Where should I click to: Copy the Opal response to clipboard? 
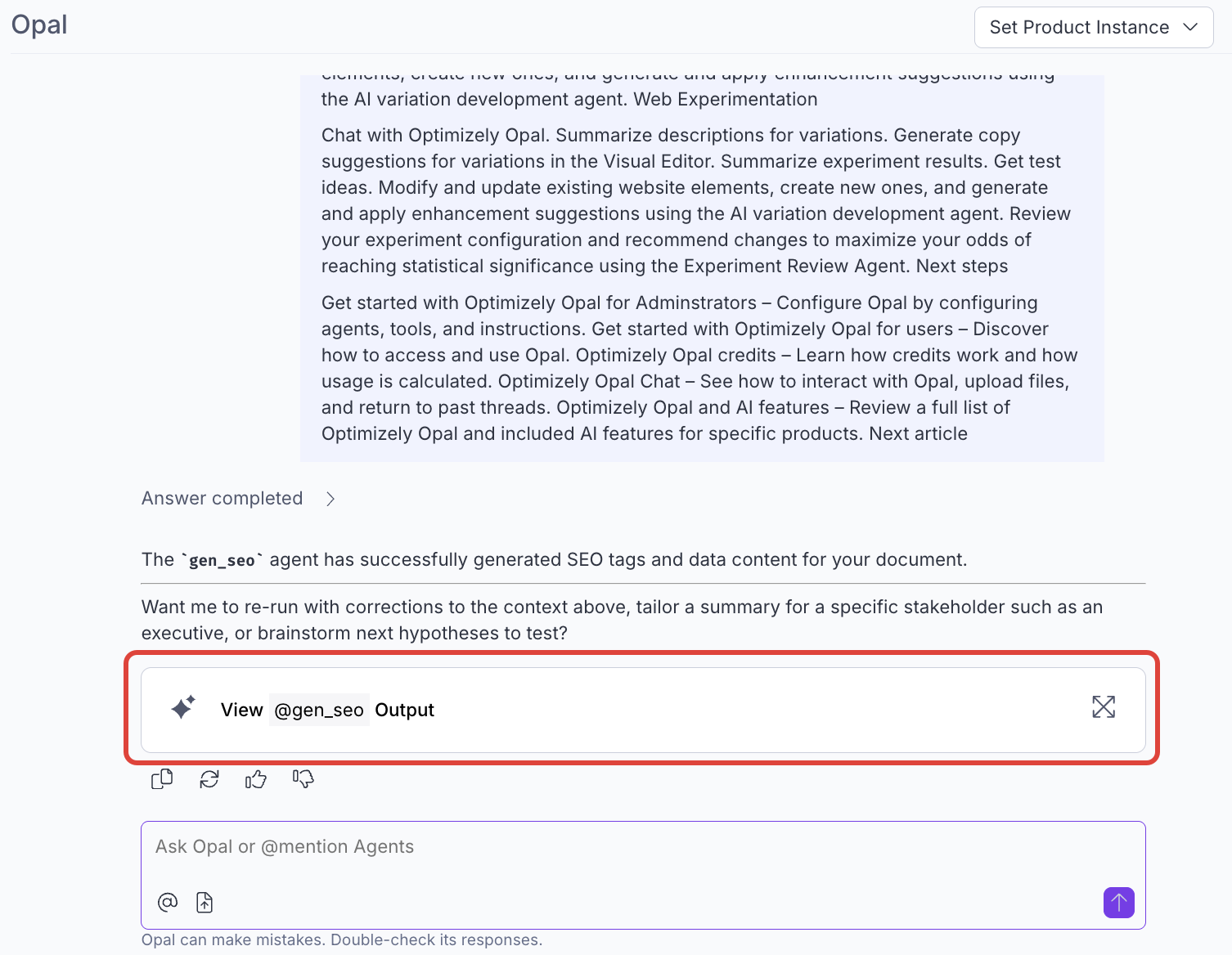coord(162,779)
